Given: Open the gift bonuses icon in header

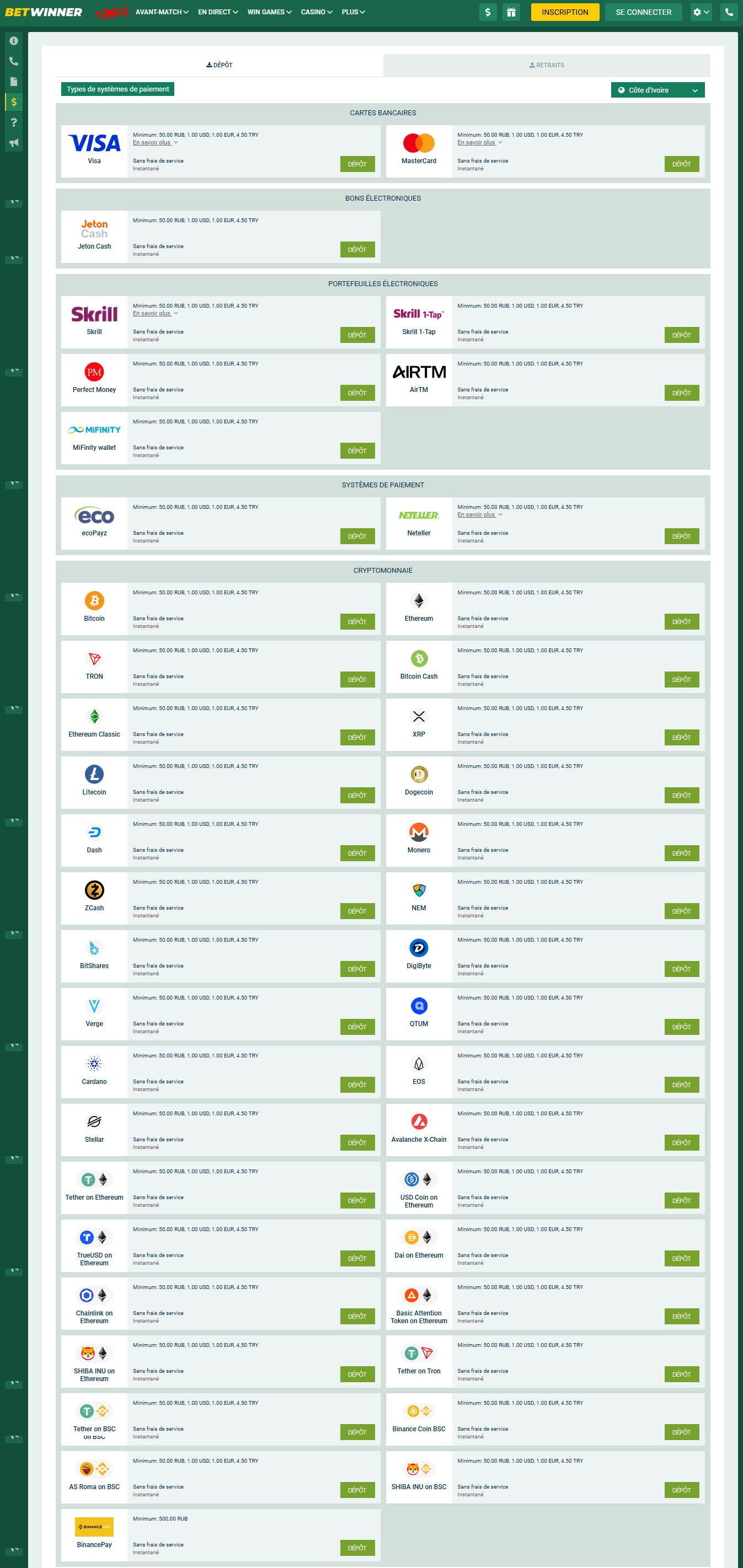Looking at the screenshot, I should (511, 12).
